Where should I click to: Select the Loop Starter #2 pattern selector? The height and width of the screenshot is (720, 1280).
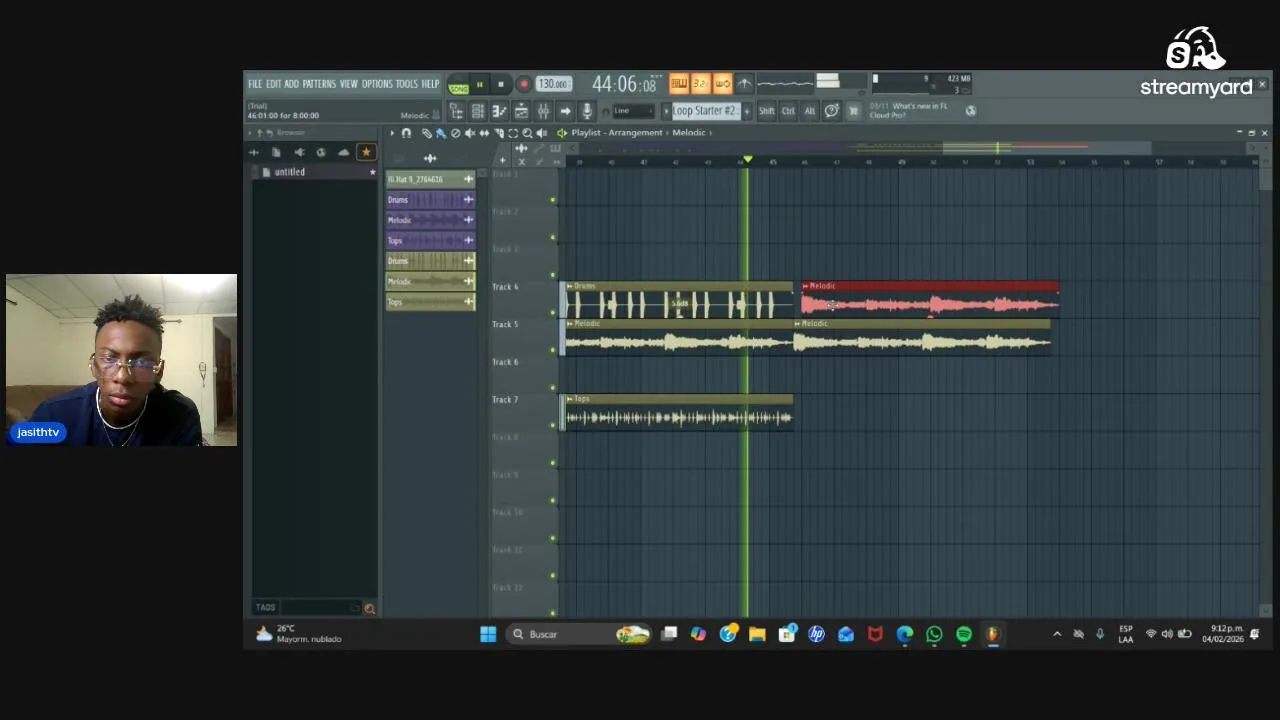click(706, 111)
